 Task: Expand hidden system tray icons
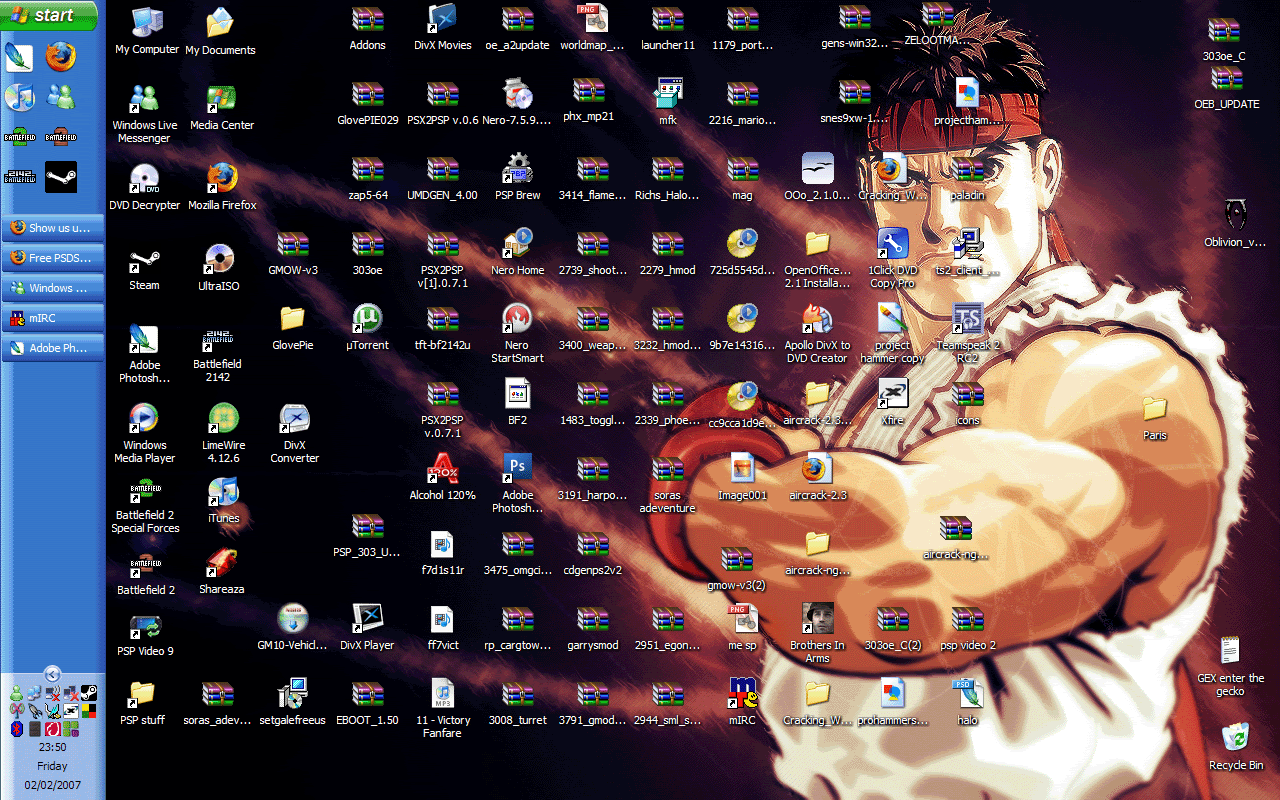coord(53,673)
